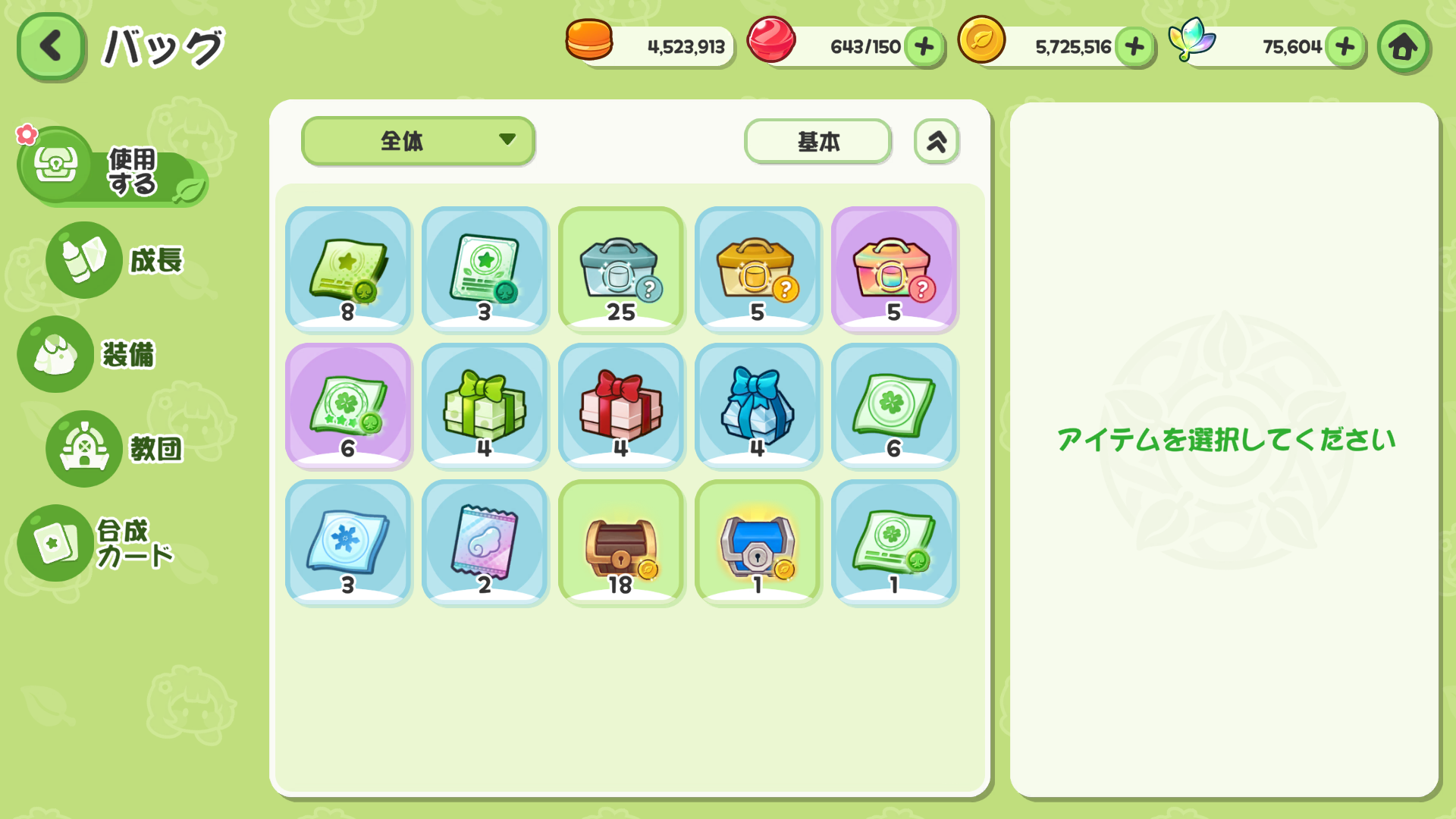Open the 合成カード category tab
Viewport: 1456px width, 819px height.
pyautogui.click(x=97, y=543)
